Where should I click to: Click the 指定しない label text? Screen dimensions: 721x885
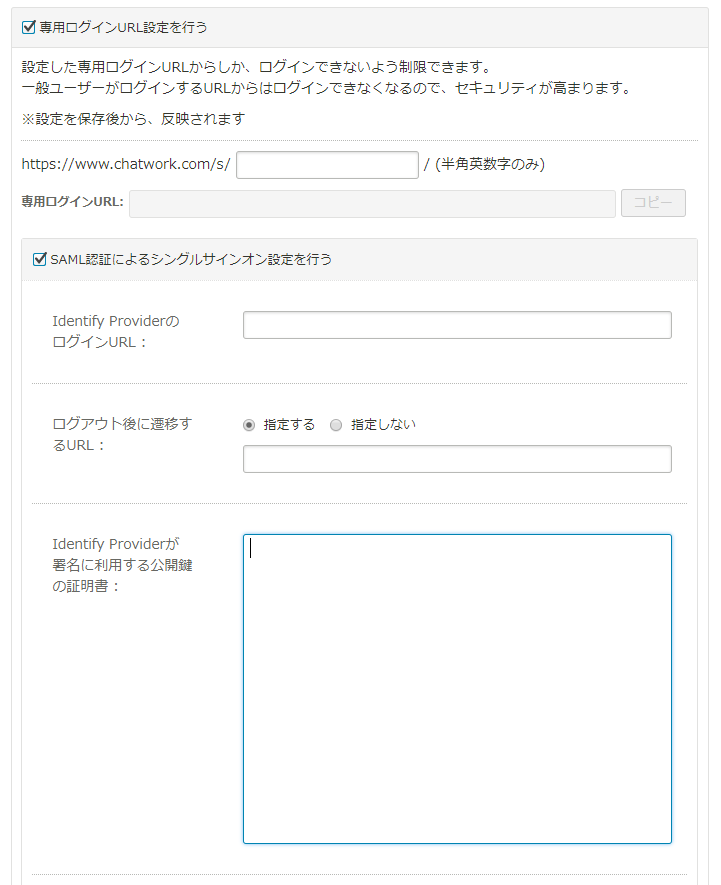383,425
